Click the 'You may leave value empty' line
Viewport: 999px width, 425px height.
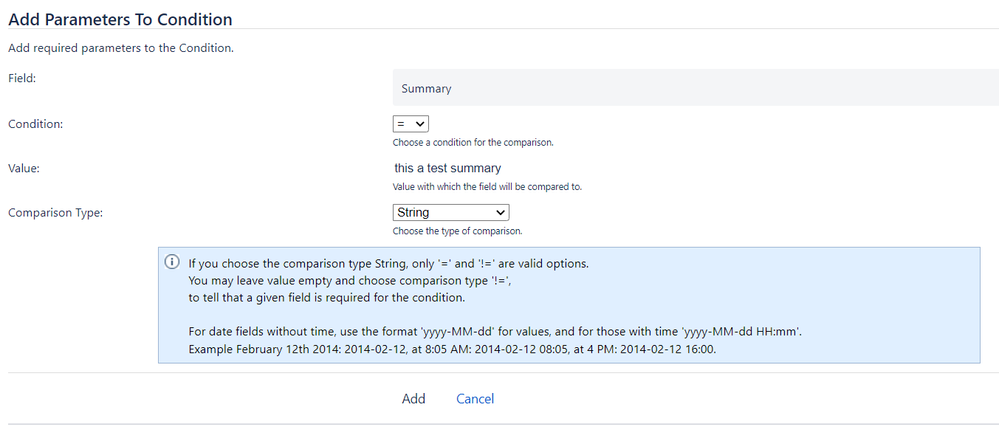click(x=354, y=280)
